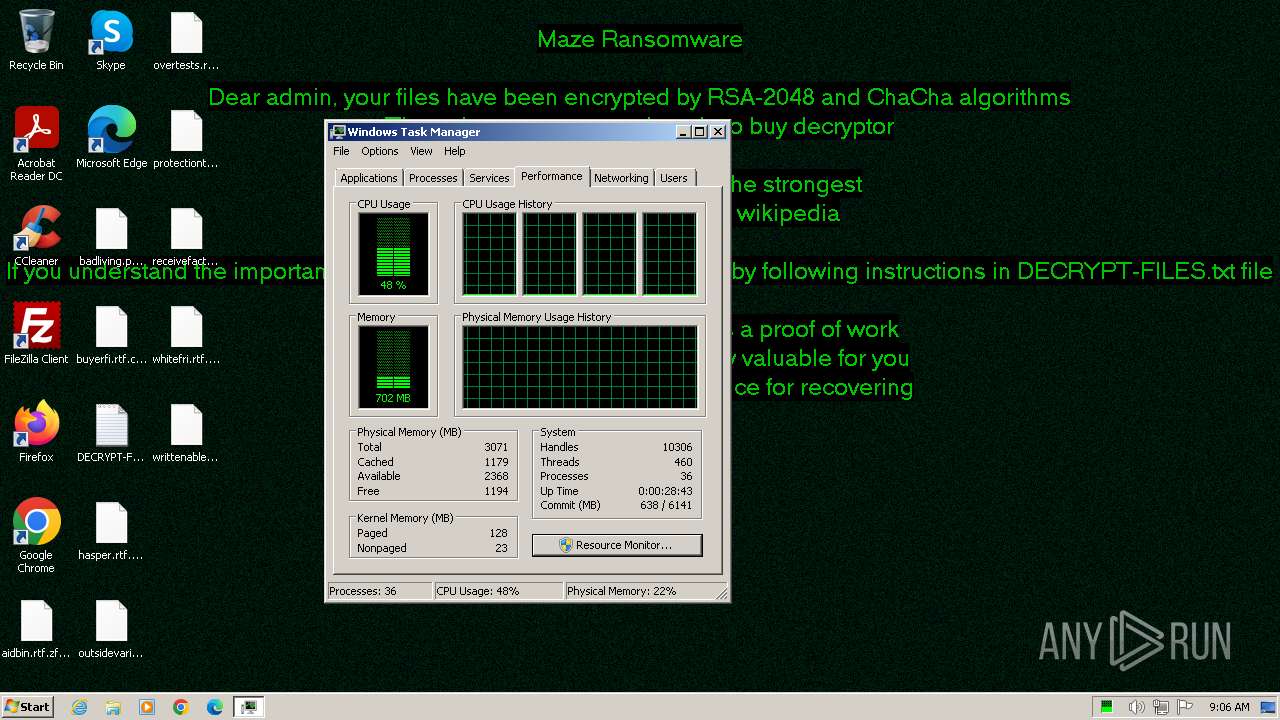Open FileZilla Client shortcut
1280x720 pixels.
[36, 334]
